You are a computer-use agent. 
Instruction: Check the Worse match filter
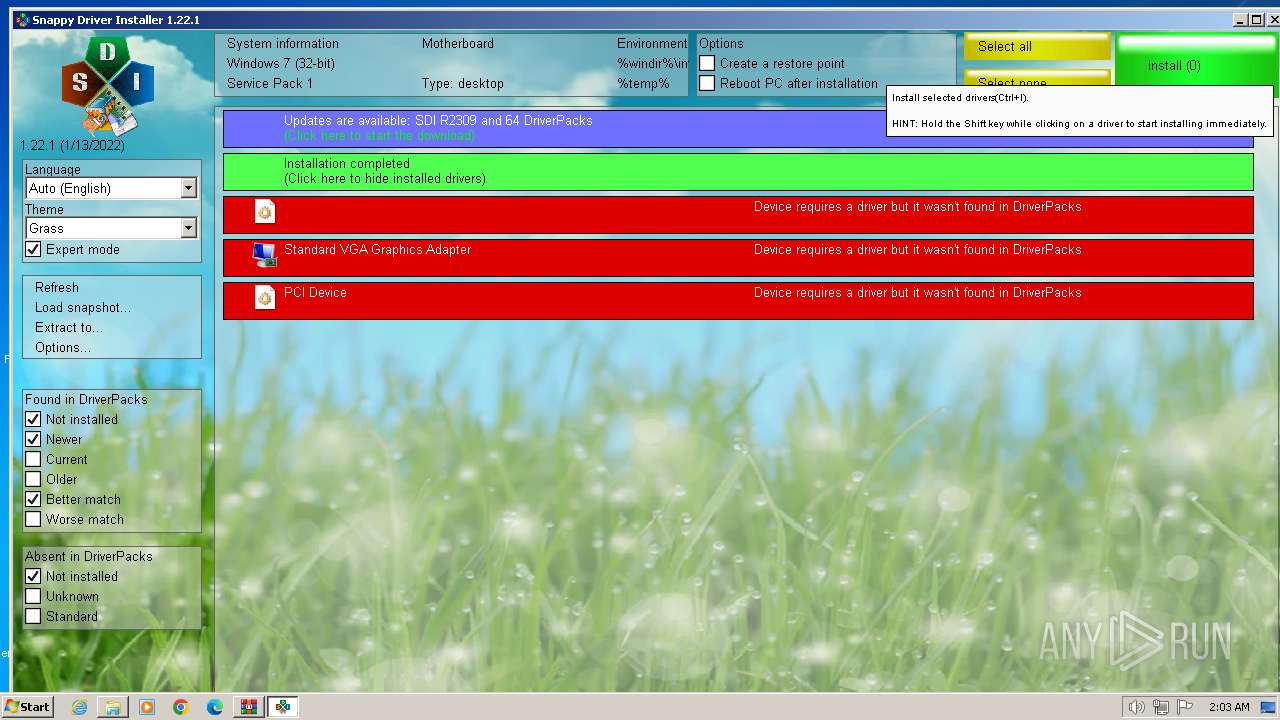click(33, 519)
